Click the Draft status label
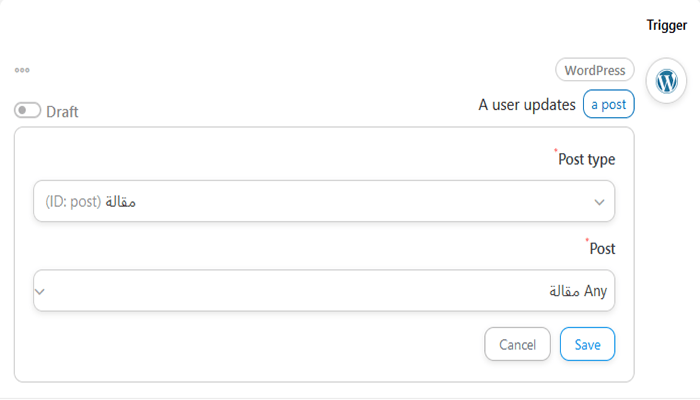This screenshot has height=400, width=700. [62, 112]
